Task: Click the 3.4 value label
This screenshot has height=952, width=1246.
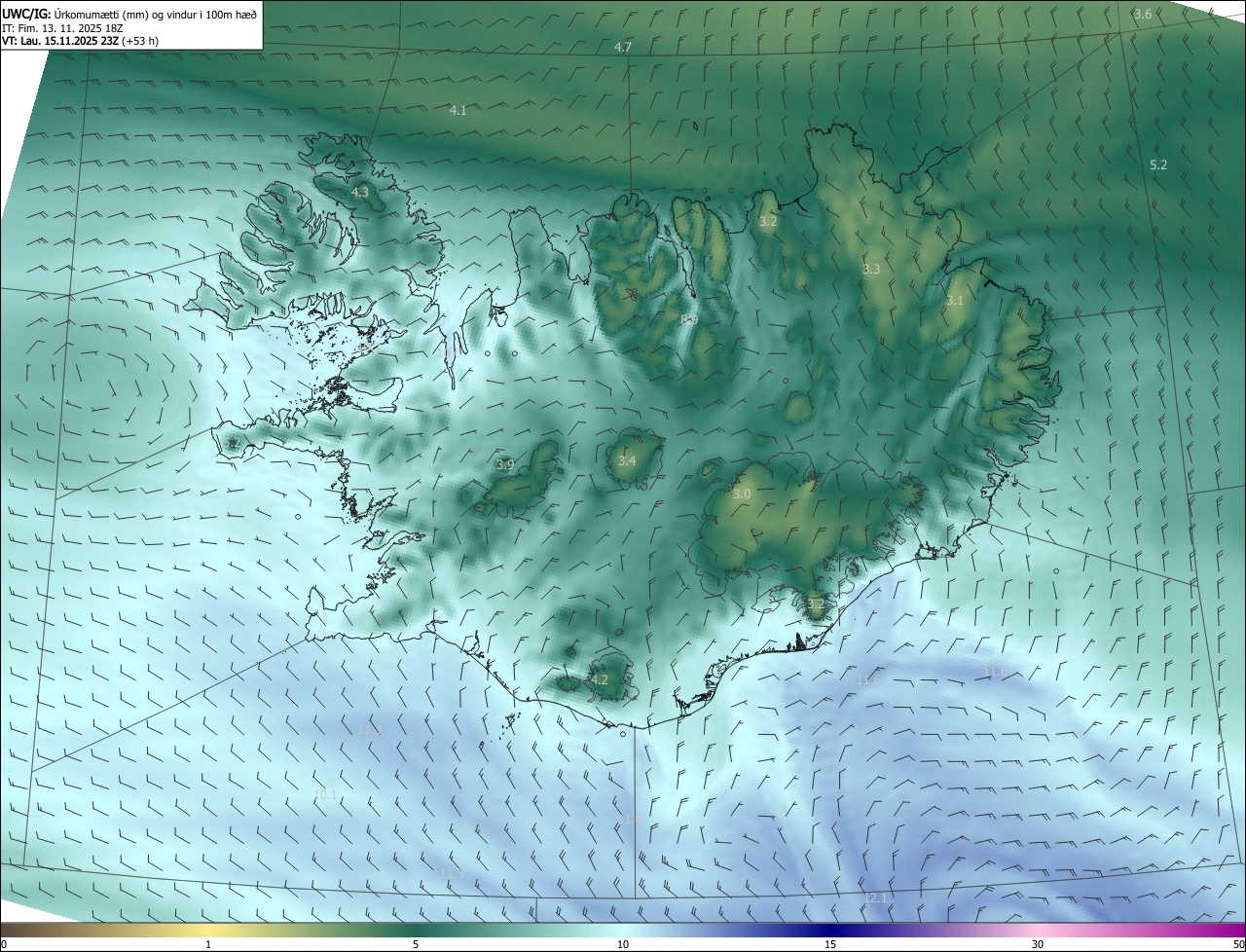Action: 627,461
